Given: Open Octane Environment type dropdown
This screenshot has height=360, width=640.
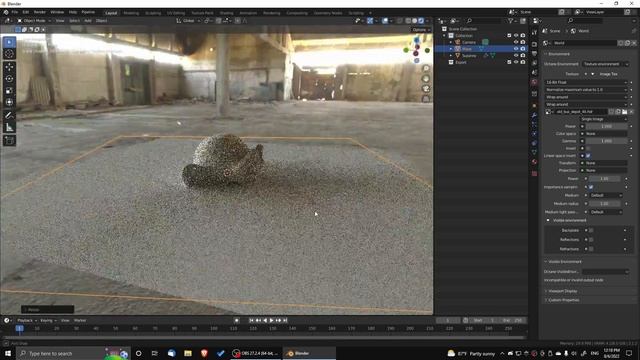Looking at the screenshot, I should coord(605,64).
